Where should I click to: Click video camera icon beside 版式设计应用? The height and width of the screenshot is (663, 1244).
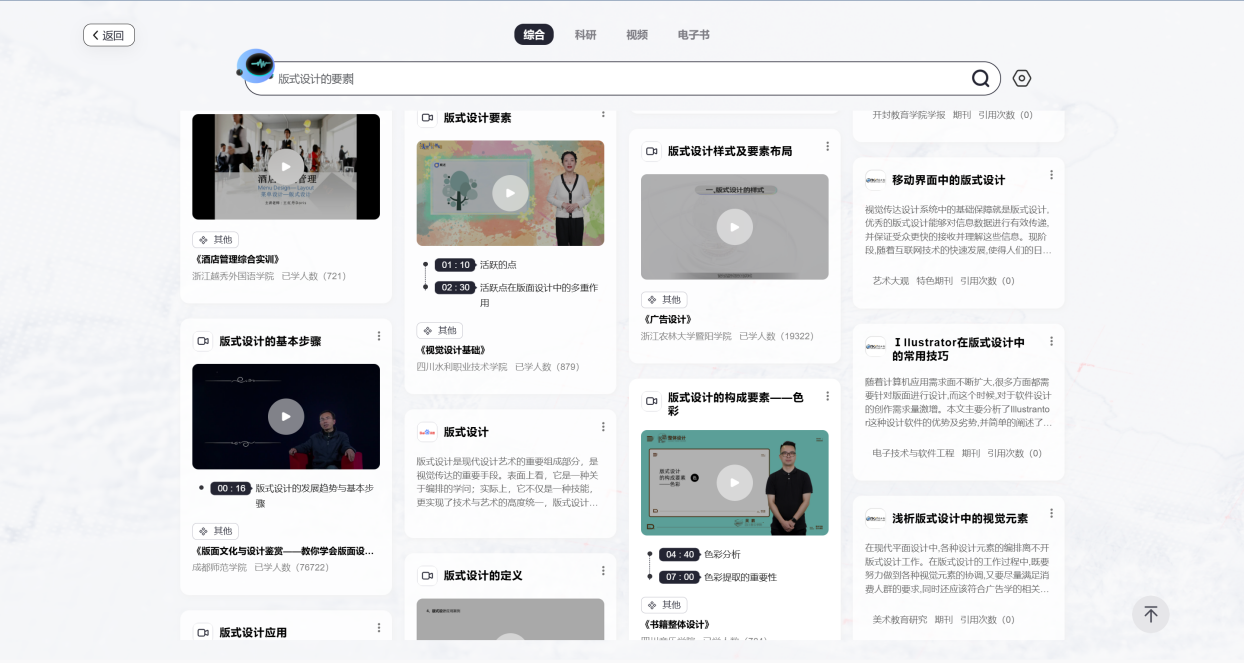(x=203, y=633)
